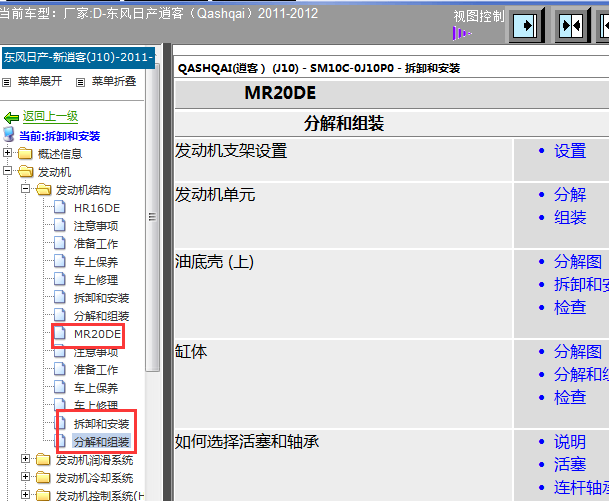Viewport: 609px width, 501px height.
Task: Expand the 发动机冷却系统 node
Action: tap(25, 477)
